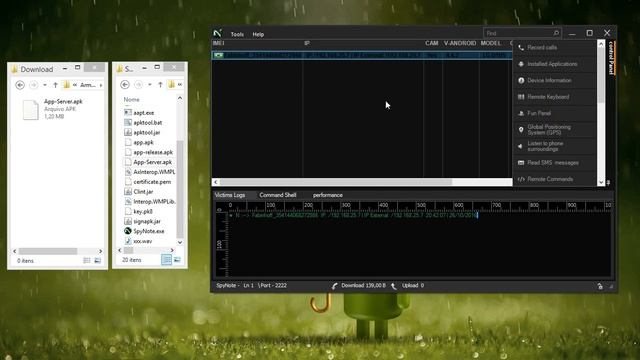Screen dimensions: 640x360
Task: Open Read SMS messages option
Action: (553, 162)
